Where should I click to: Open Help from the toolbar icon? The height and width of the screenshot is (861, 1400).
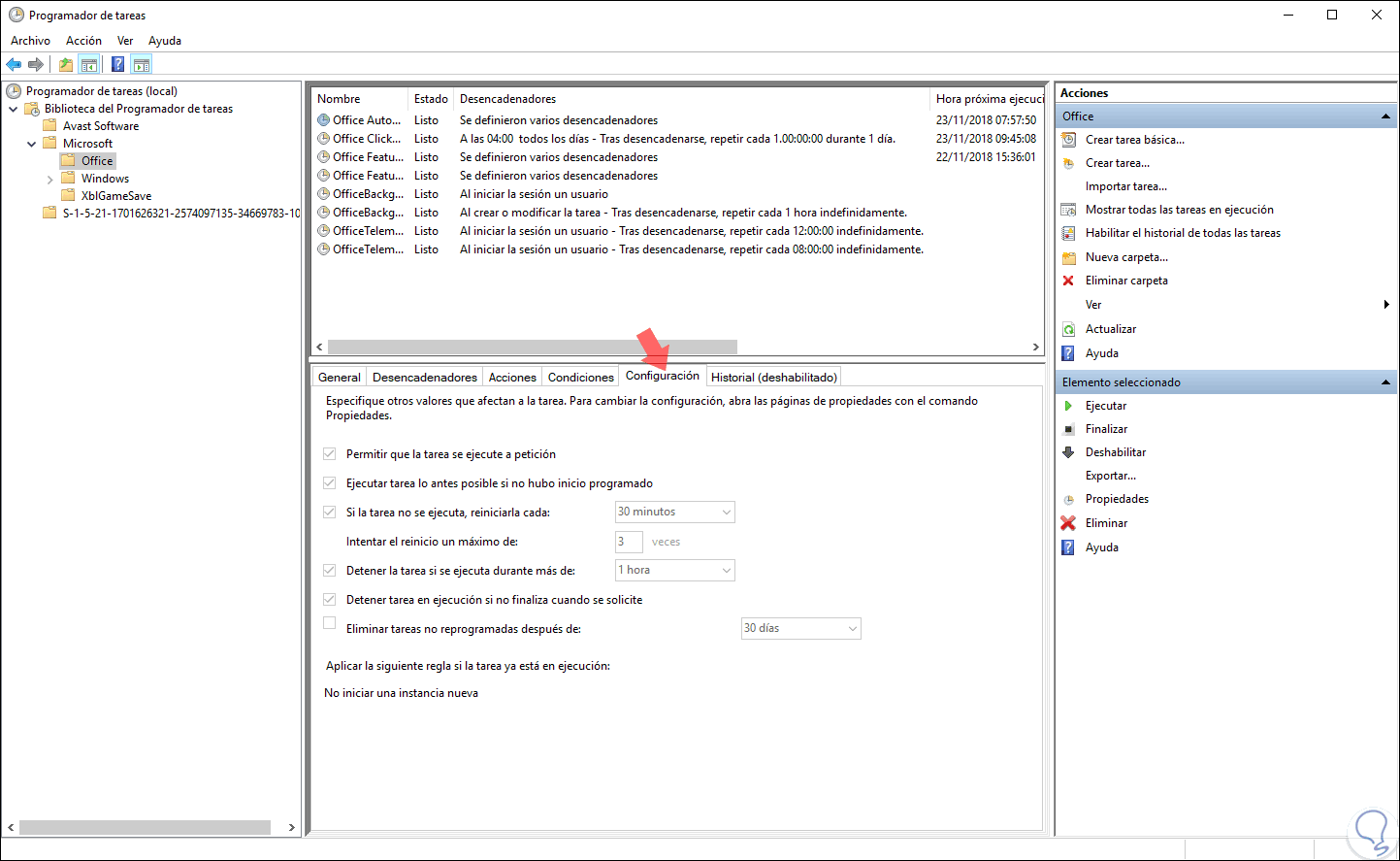coord(117,65)
